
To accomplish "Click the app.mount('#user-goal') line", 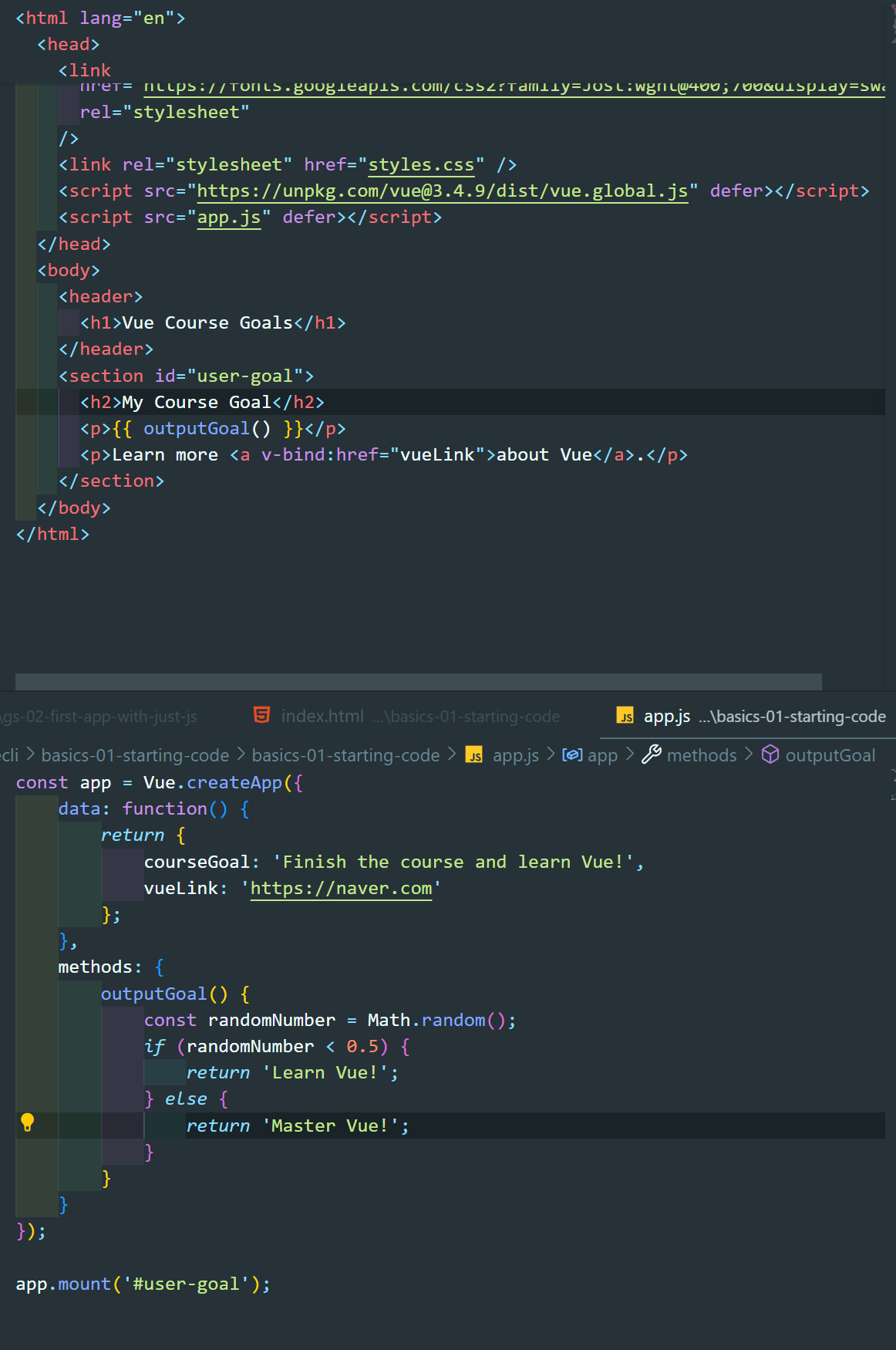I will tap(143, 1284).
